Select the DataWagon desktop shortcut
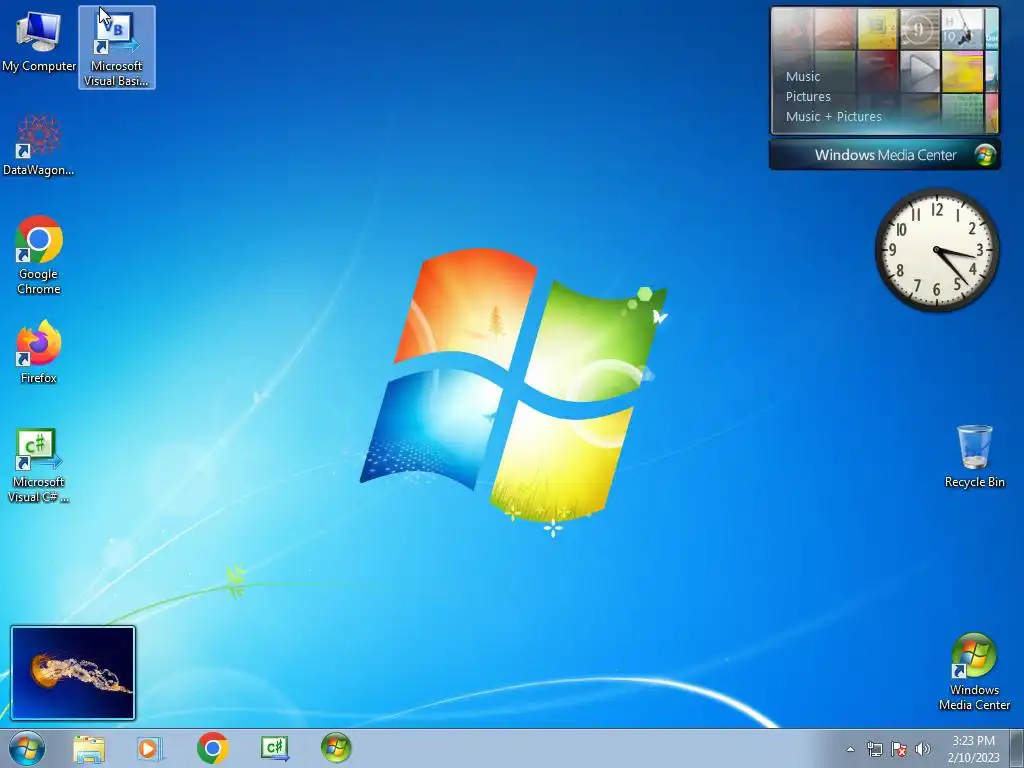Screen dimensions: 1024x768 click(x=39, y=145)
